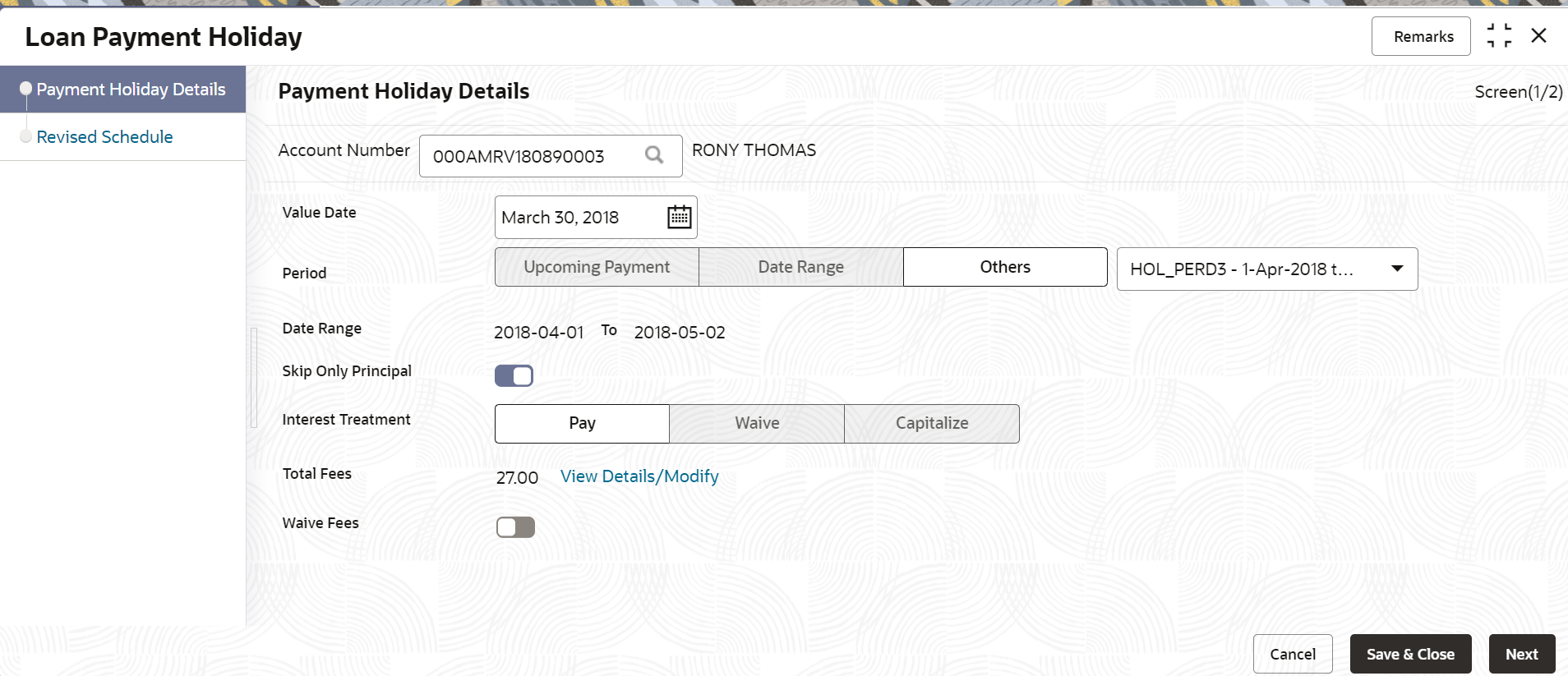This screenshot has width=1568, height=676.
Task: Click the Revised Schedule step circle
Action: pos(25,136)
